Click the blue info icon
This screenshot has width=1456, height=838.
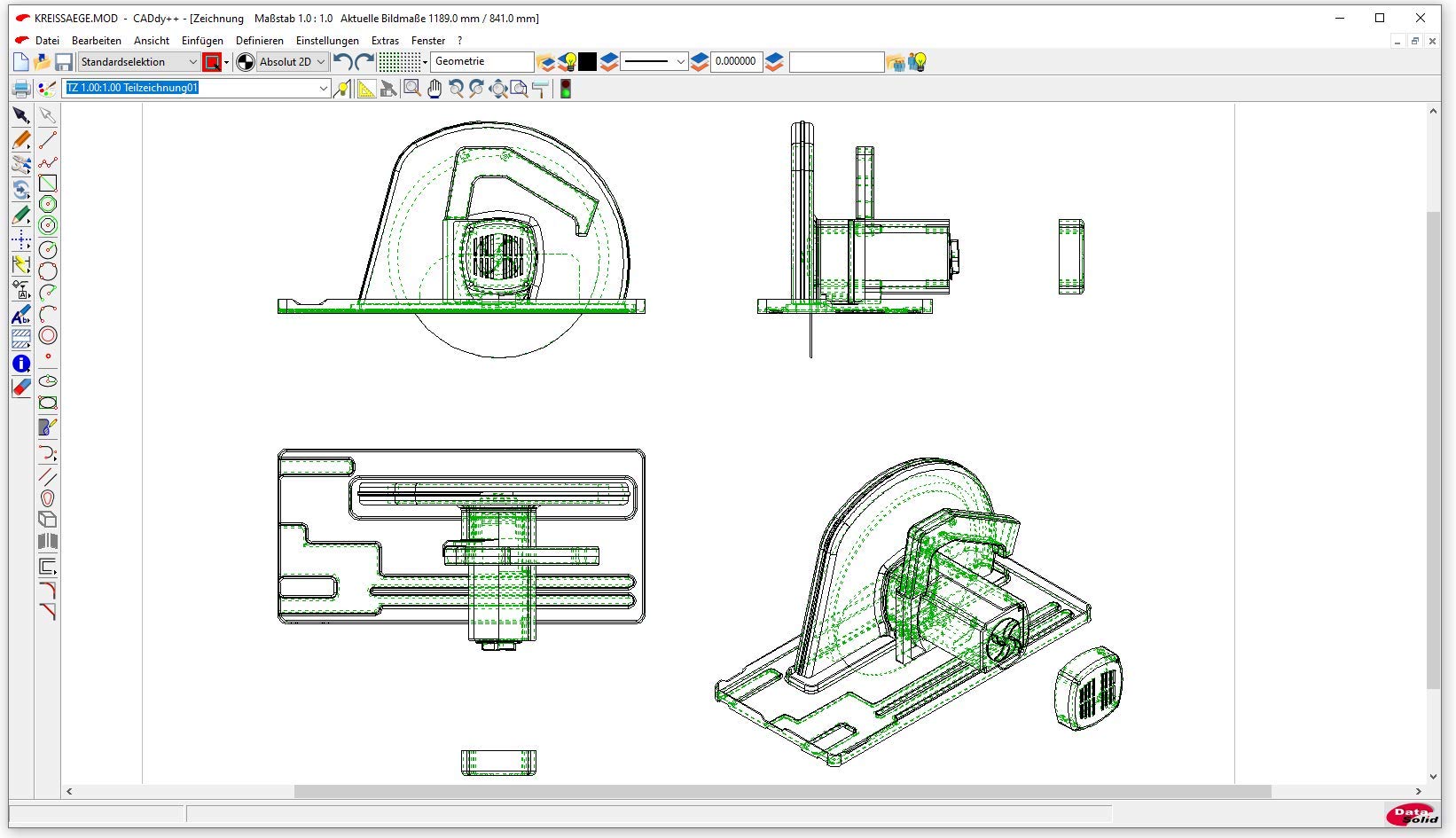tap(21, 364)
